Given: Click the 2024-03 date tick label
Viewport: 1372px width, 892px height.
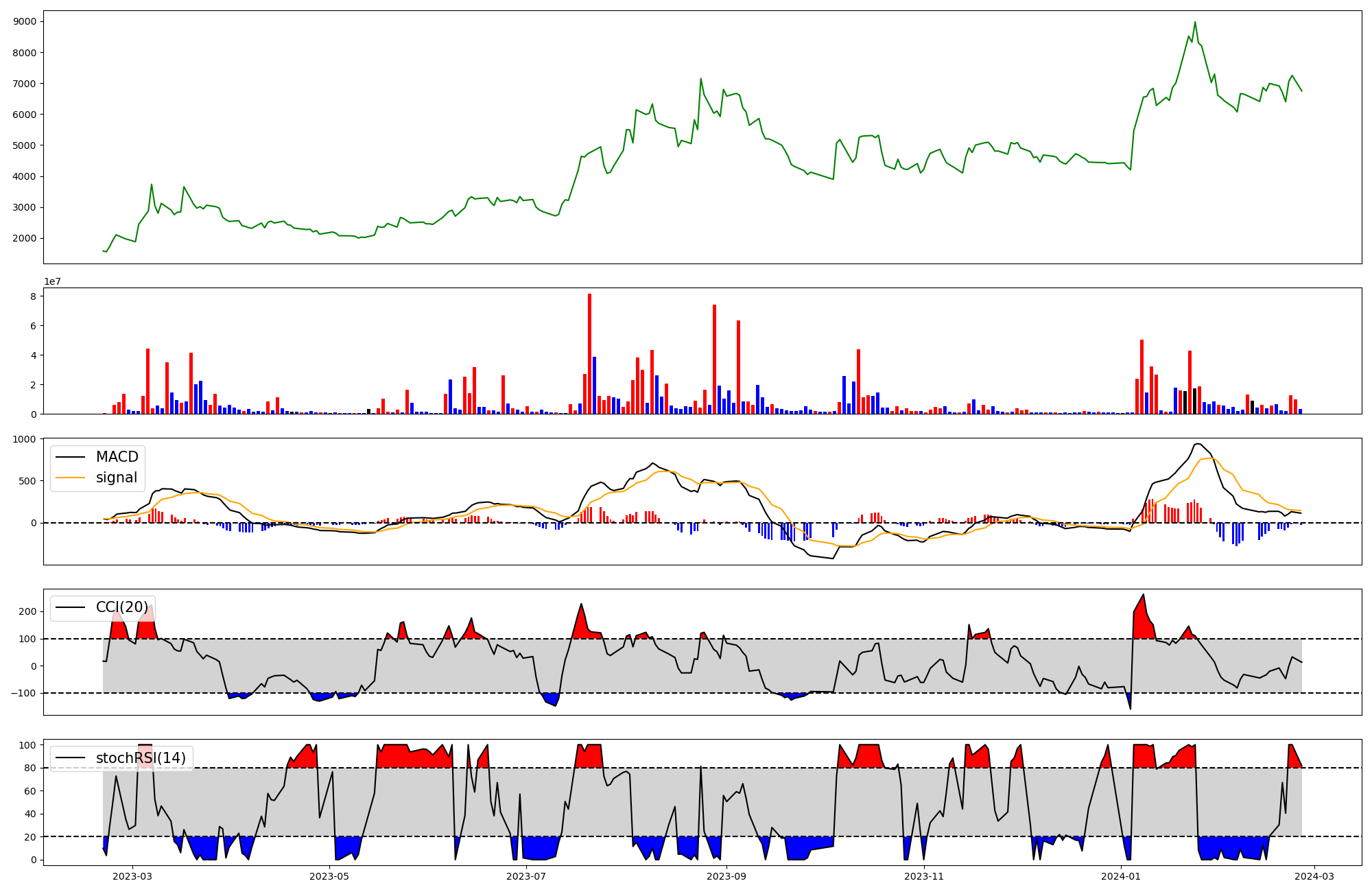Looking at the screenshot, I should click(x=1314, y=876).
